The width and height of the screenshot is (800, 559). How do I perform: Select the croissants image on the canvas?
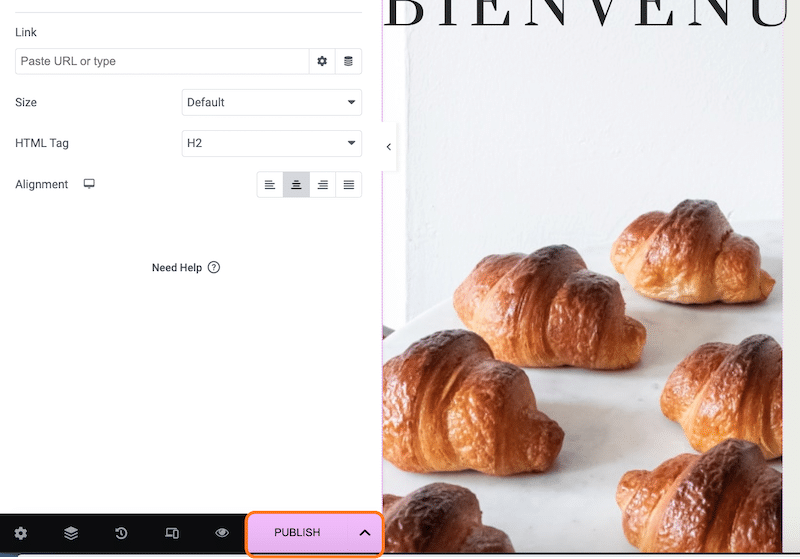coord(583,291)
